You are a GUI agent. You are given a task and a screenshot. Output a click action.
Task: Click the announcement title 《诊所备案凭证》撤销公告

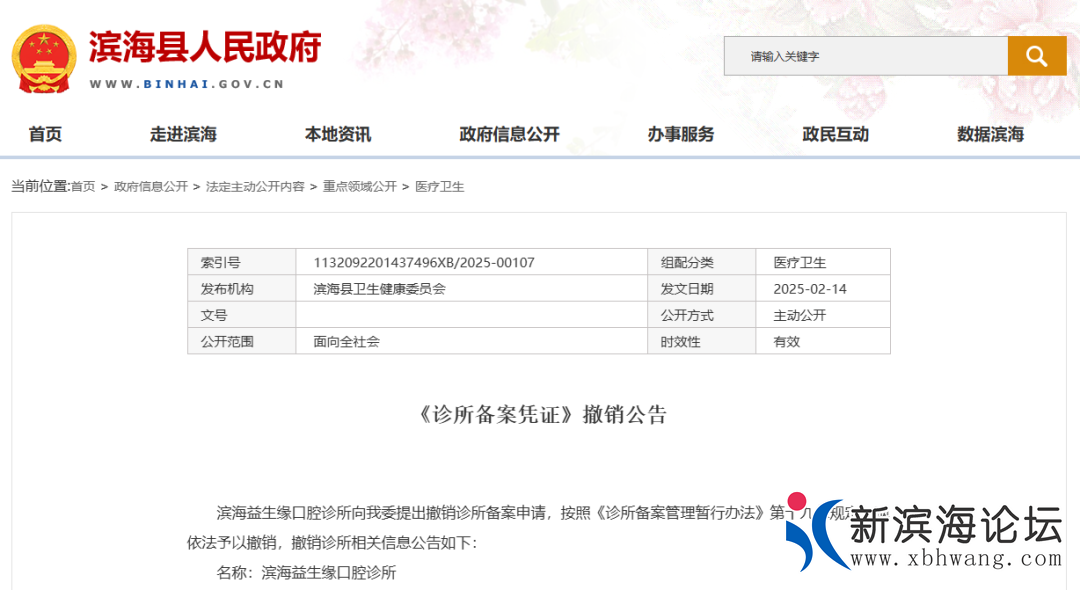540,415
